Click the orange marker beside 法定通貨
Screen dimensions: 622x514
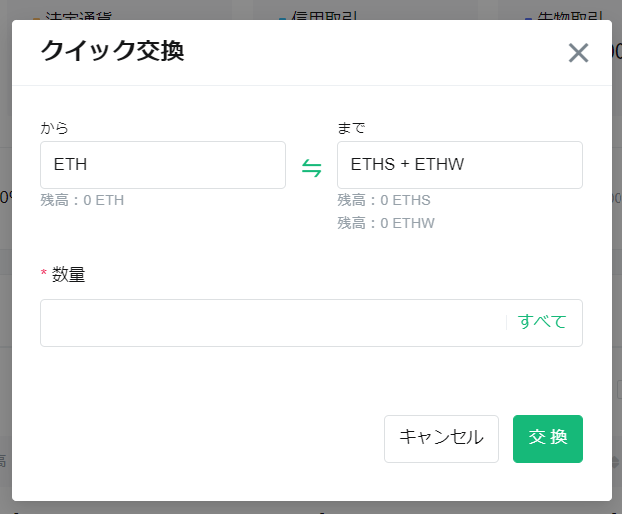(36, 16)
